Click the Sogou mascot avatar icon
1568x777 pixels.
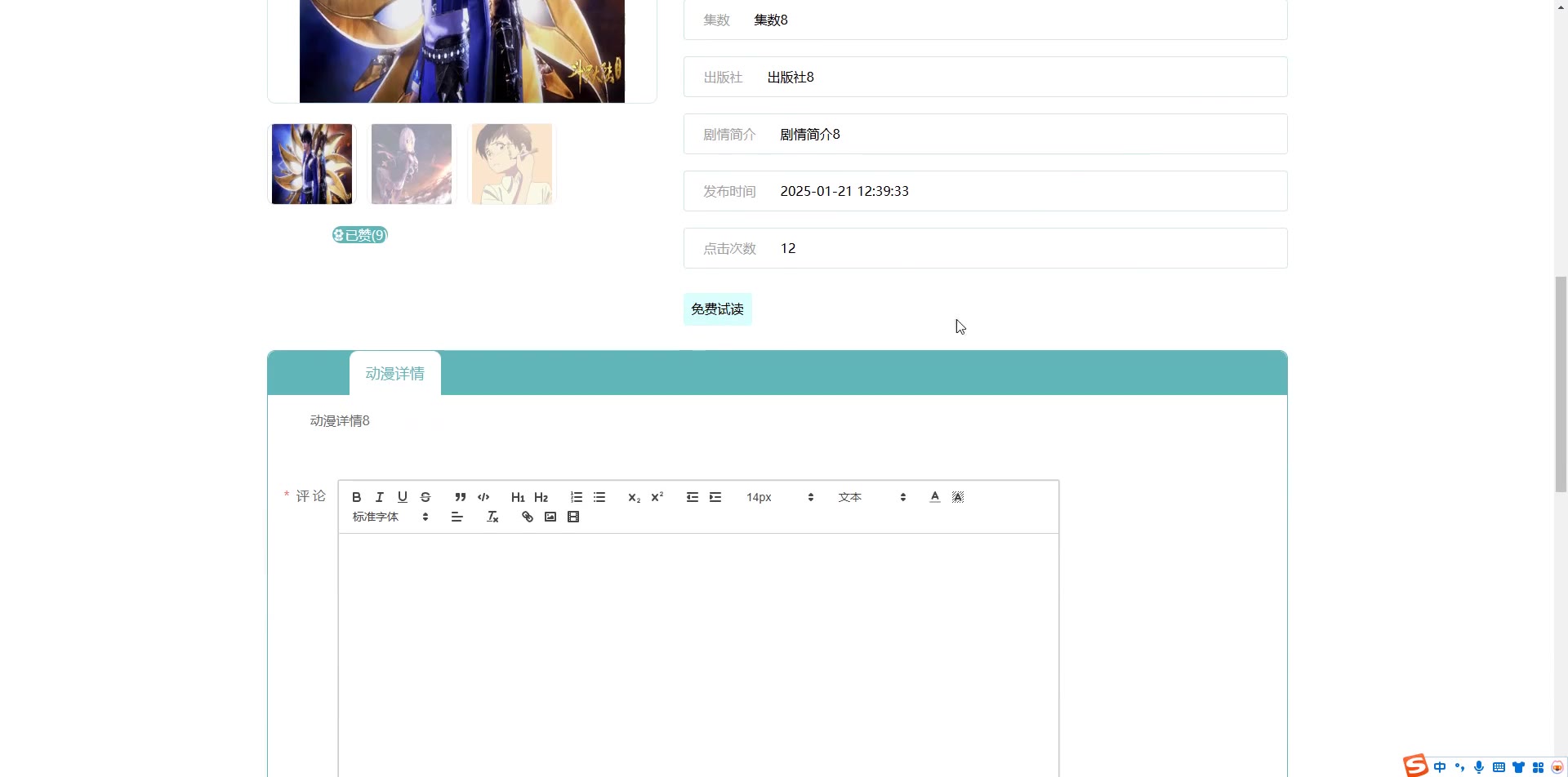tap(1557, 767)
